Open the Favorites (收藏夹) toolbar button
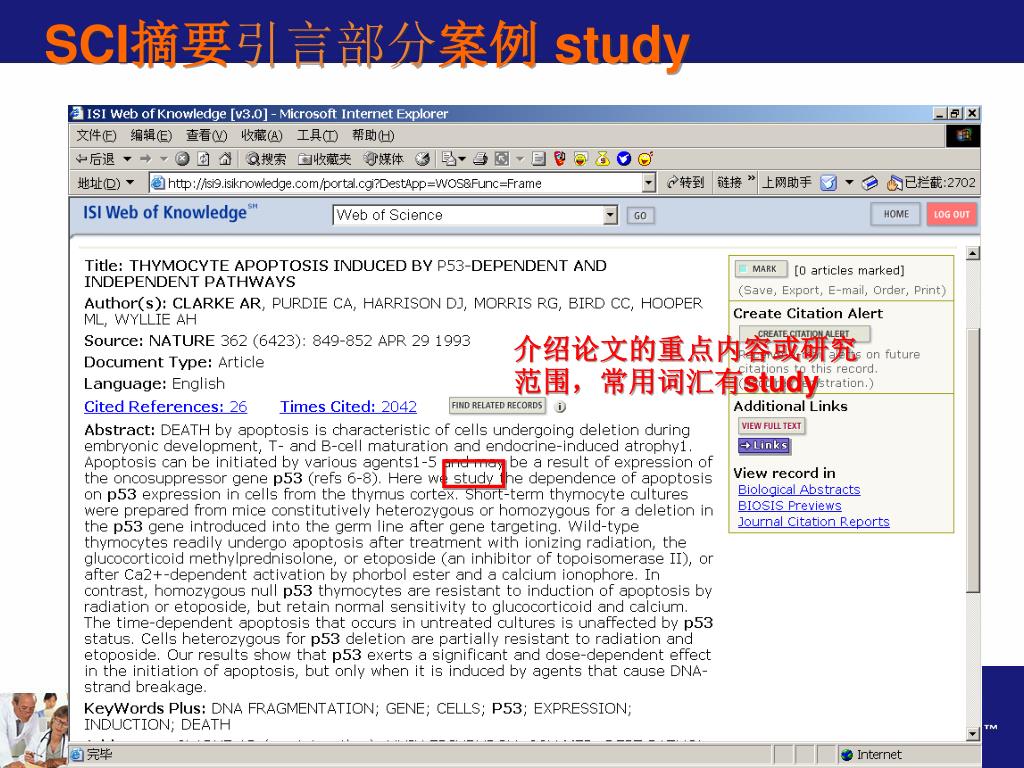 click(325, 159)
